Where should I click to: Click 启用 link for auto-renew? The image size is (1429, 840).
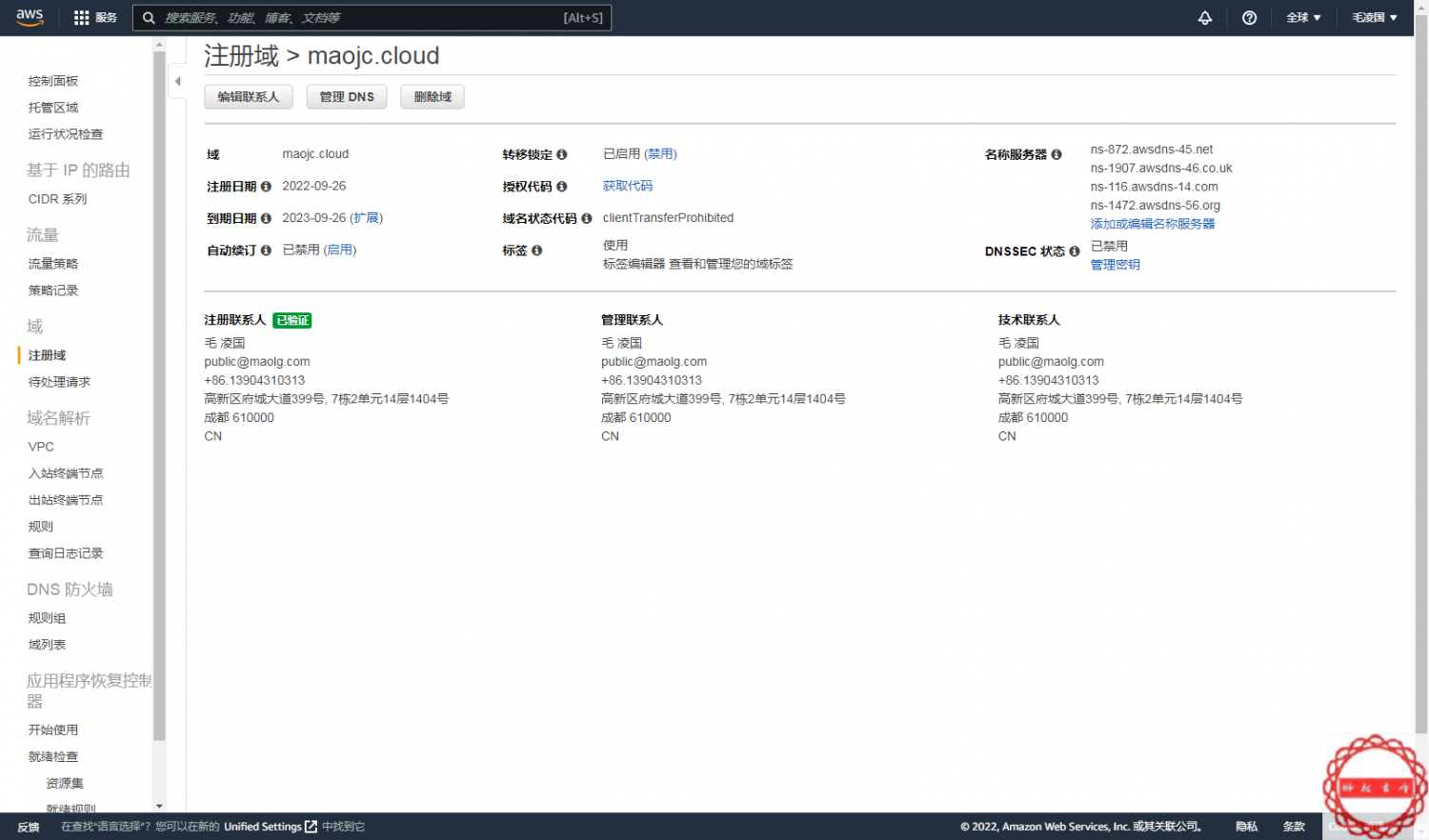tap(340, 250)
